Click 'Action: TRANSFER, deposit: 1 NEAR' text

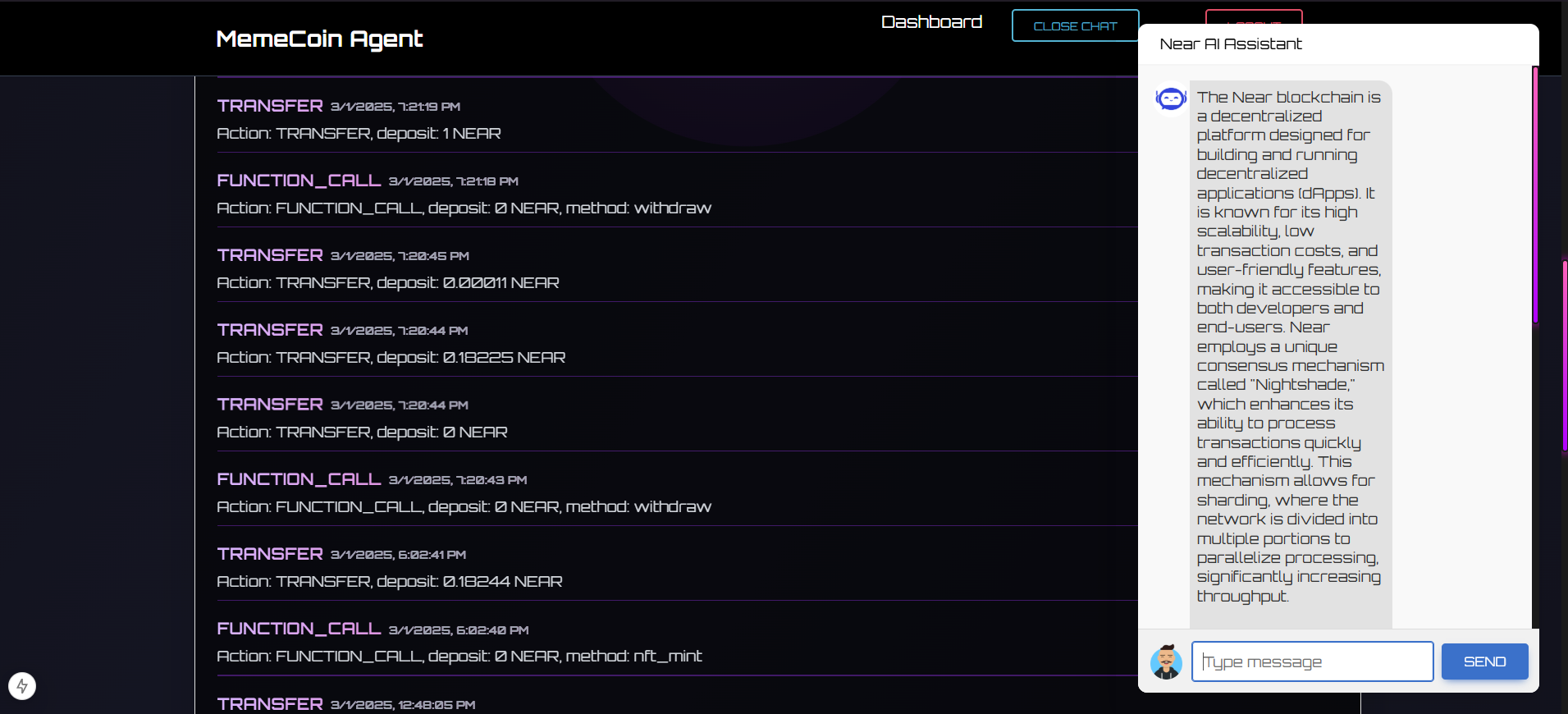(359, 134)
